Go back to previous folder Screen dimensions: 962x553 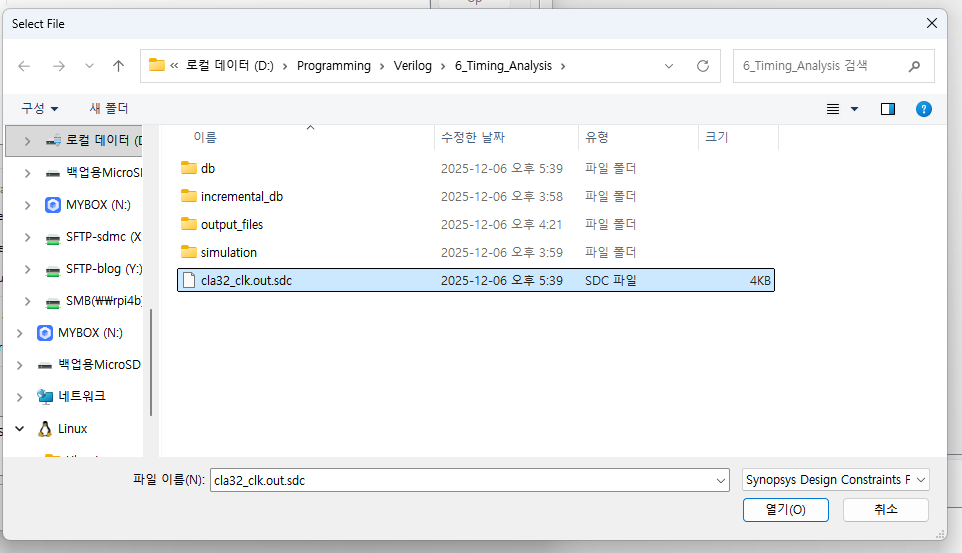[x=24, y=66]
